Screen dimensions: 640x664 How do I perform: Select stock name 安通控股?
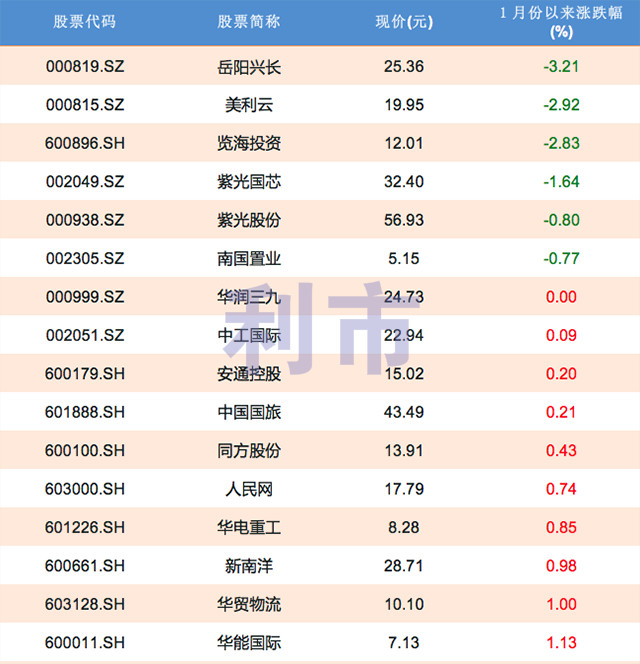[249, 374]
